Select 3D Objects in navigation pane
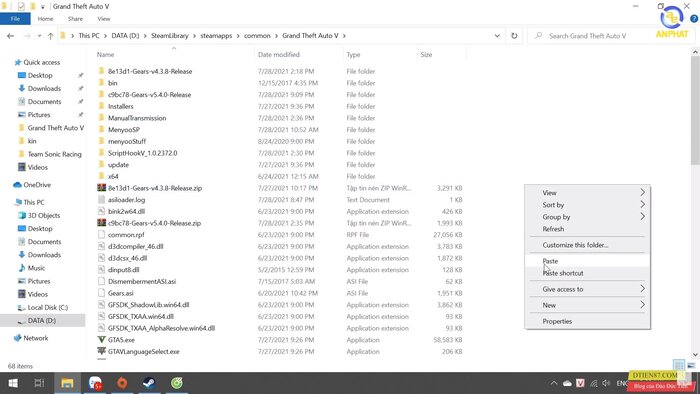 point(44,215)
